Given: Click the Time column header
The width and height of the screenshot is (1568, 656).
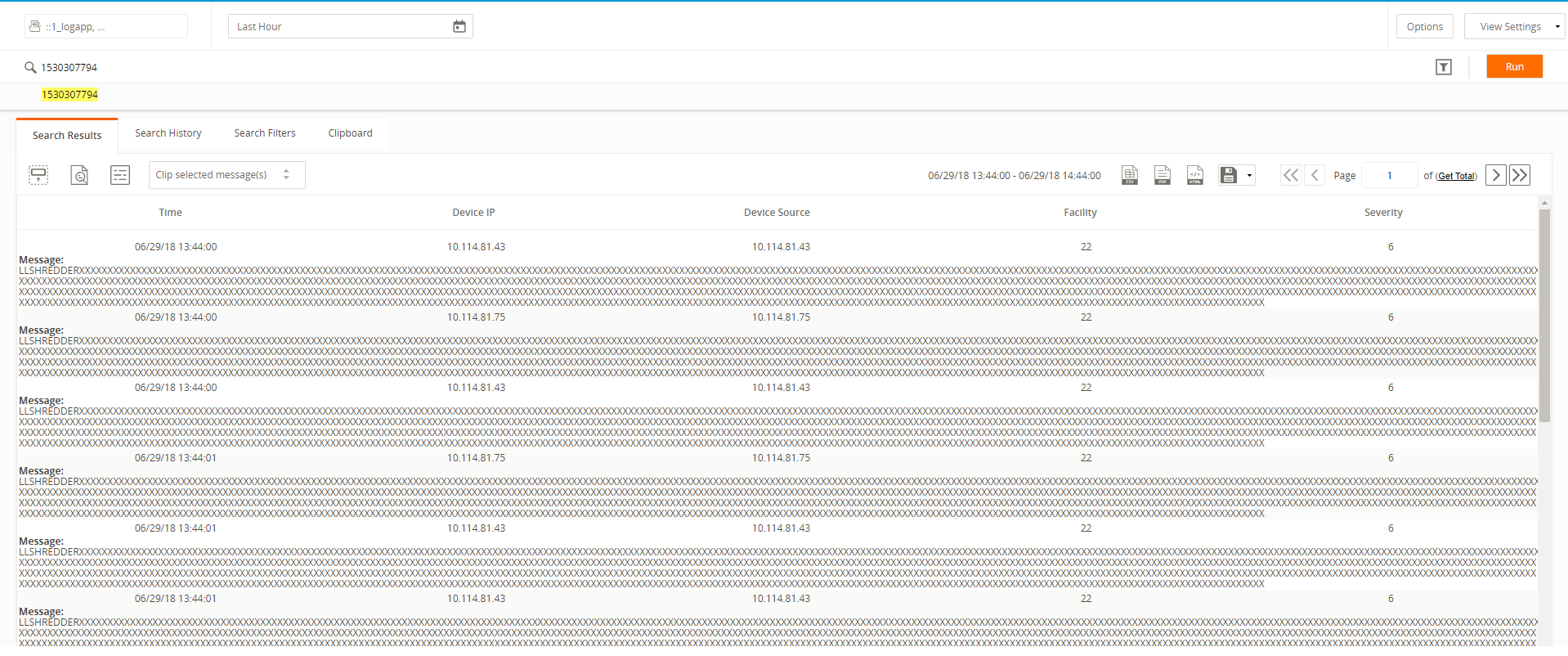Looking at the screenshot, I should click(170, 213).
